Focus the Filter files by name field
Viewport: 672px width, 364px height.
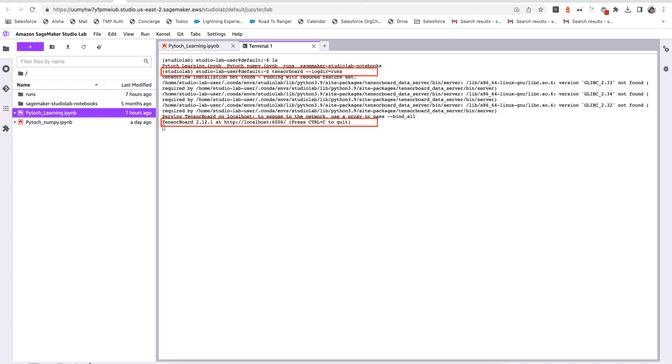point(84,61)
